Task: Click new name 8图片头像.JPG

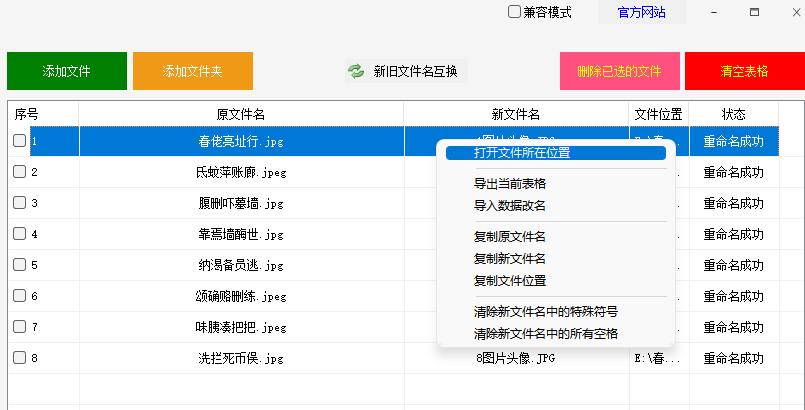Action: pyautogui.click(x=516, y=358)
